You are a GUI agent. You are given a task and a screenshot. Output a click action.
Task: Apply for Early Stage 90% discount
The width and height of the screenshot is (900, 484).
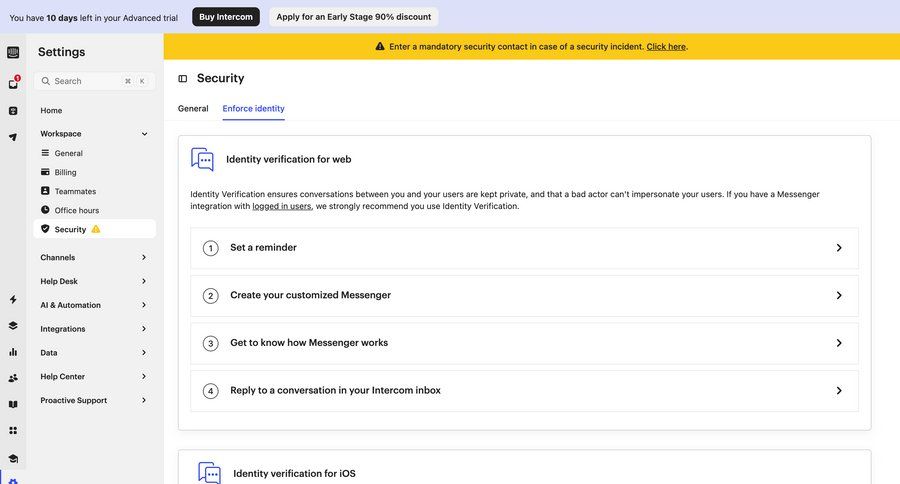tap(354, 17)
